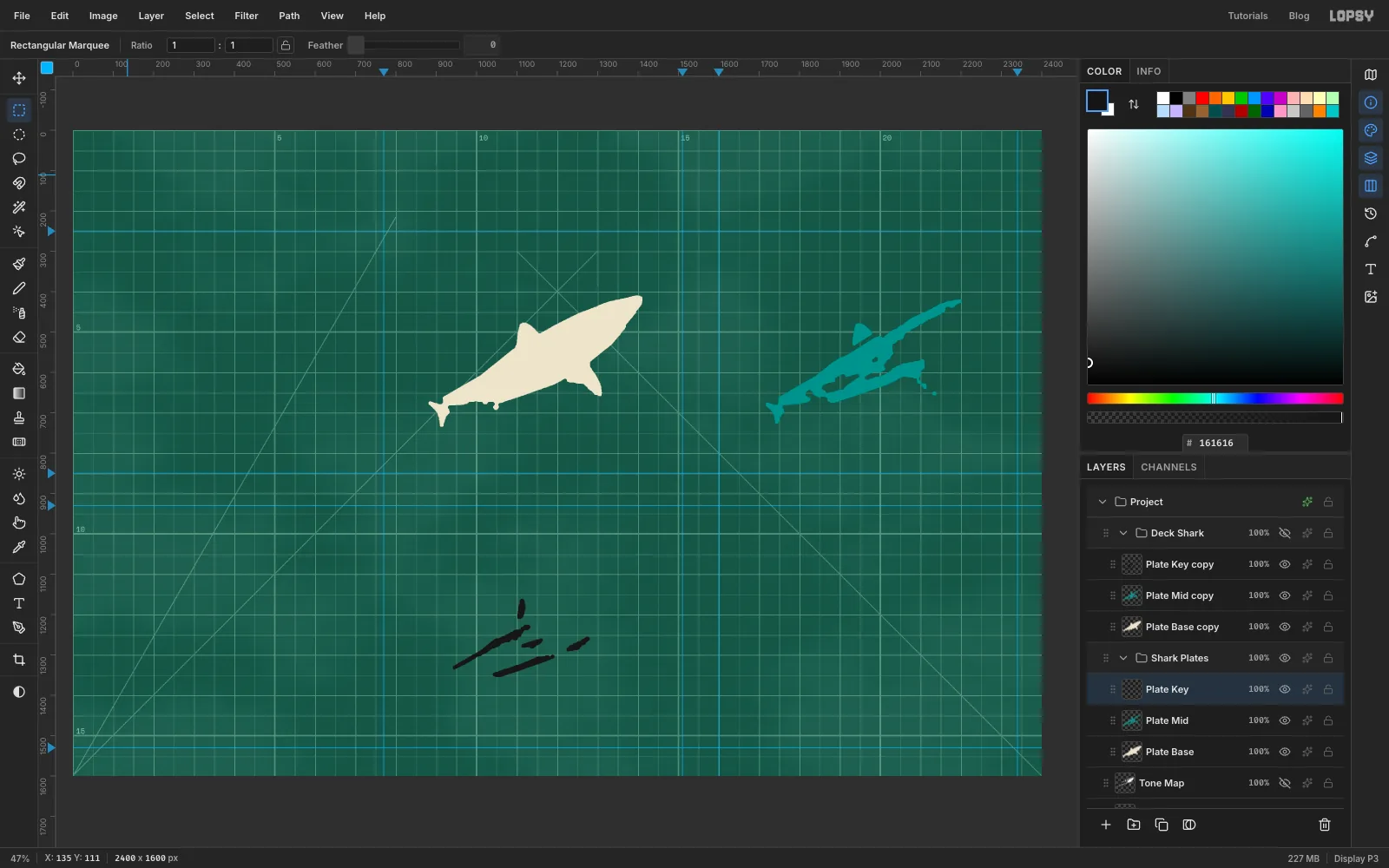Select the Elliptical Marquee tool
Screen dimensions: 1389x868
point(19,135)
